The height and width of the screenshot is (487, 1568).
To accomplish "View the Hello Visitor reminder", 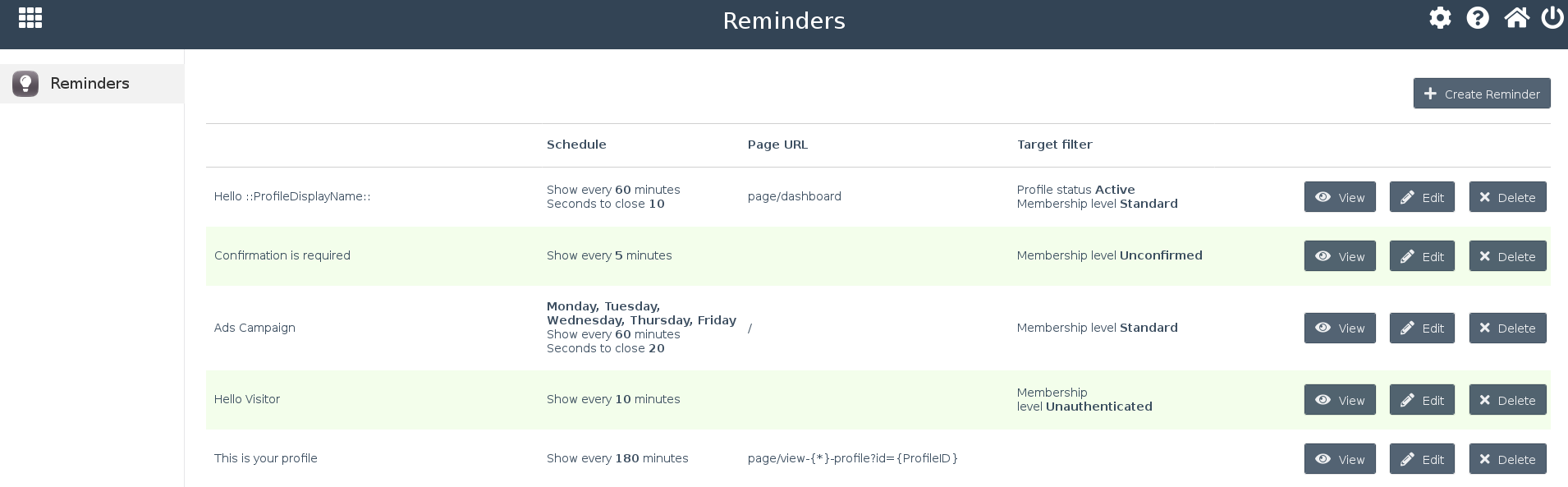I will 1339,400.
